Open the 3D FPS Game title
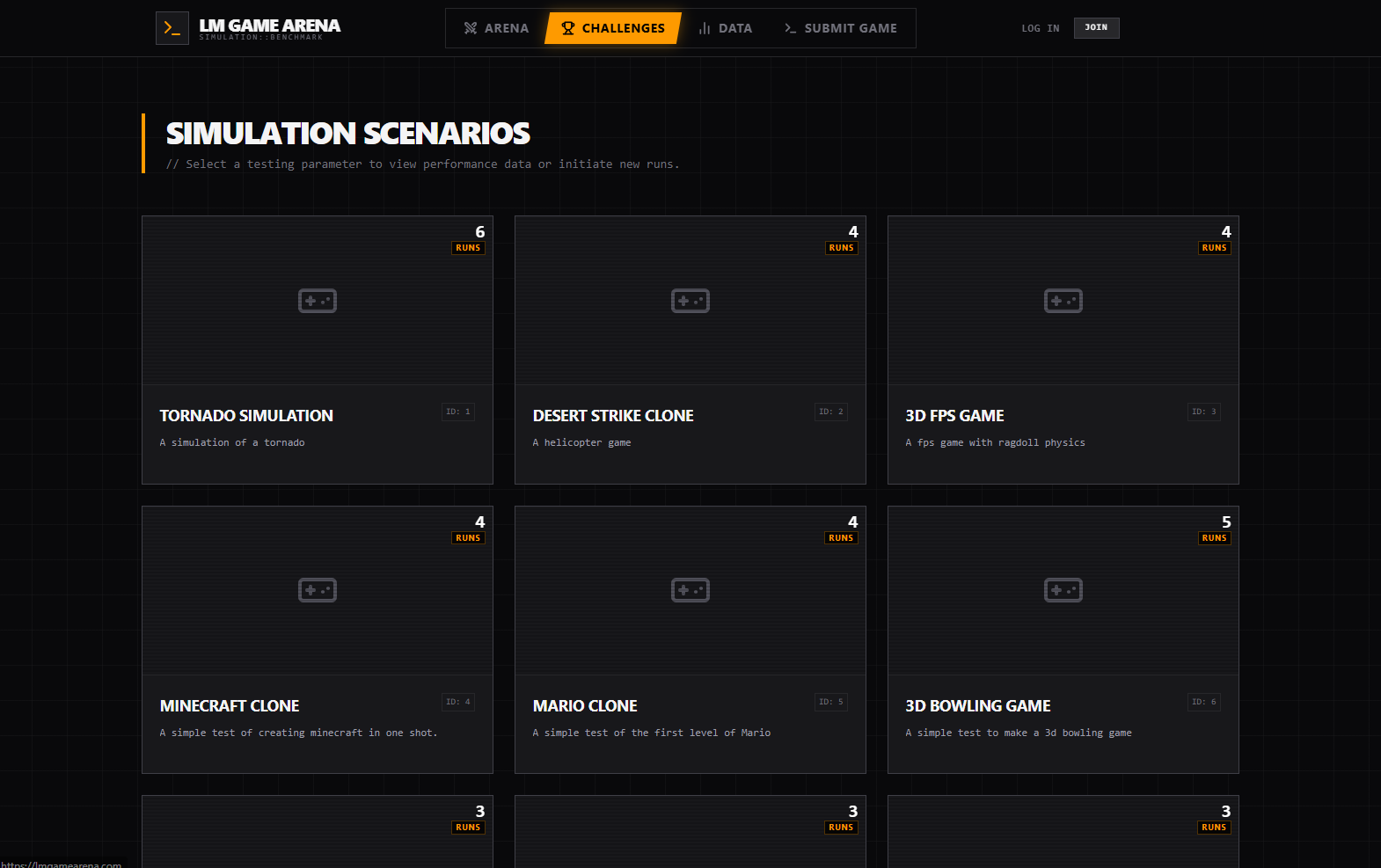The image size is (1381, 868). [x=954, y=415]
